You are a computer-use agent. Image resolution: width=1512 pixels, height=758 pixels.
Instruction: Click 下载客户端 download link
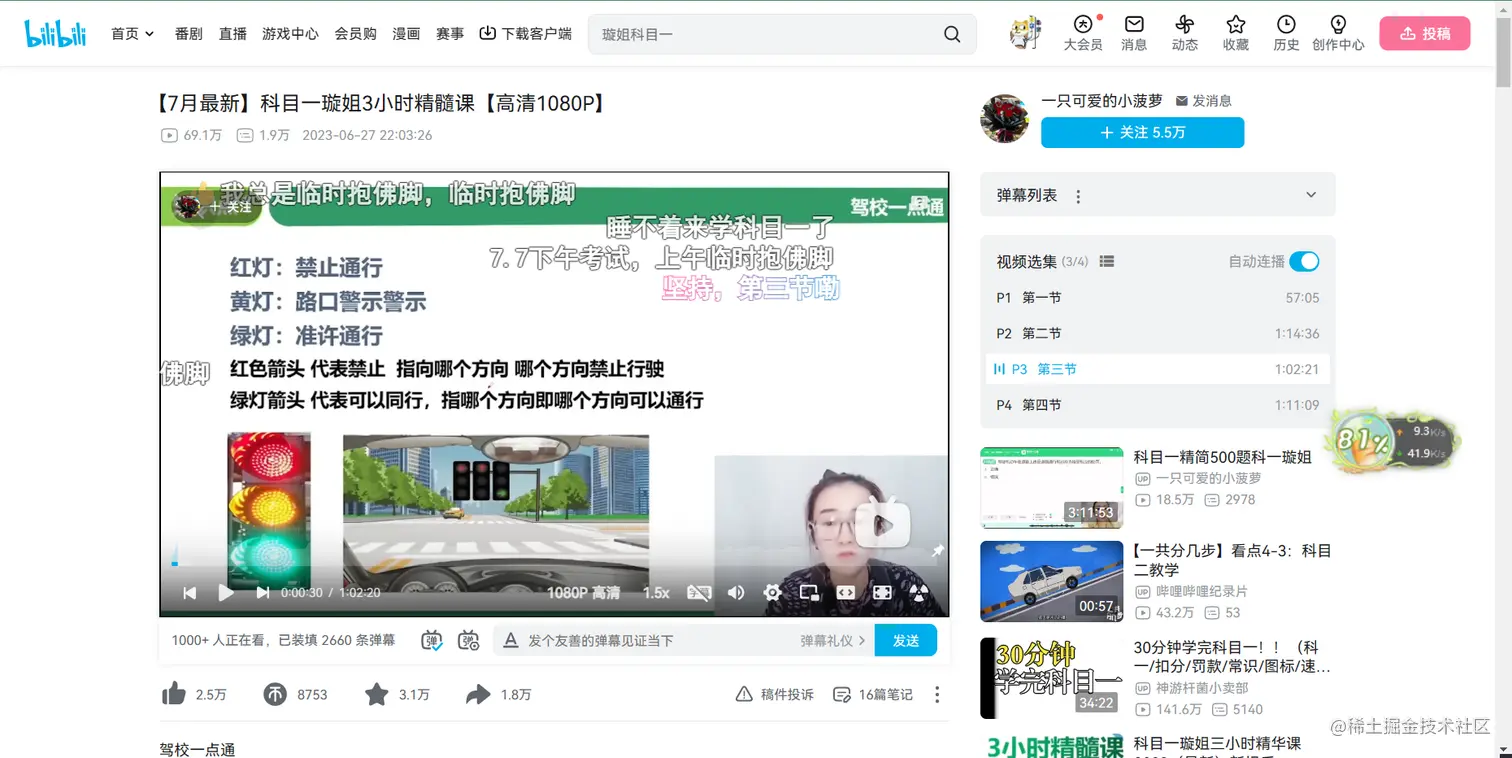point(526,34)
